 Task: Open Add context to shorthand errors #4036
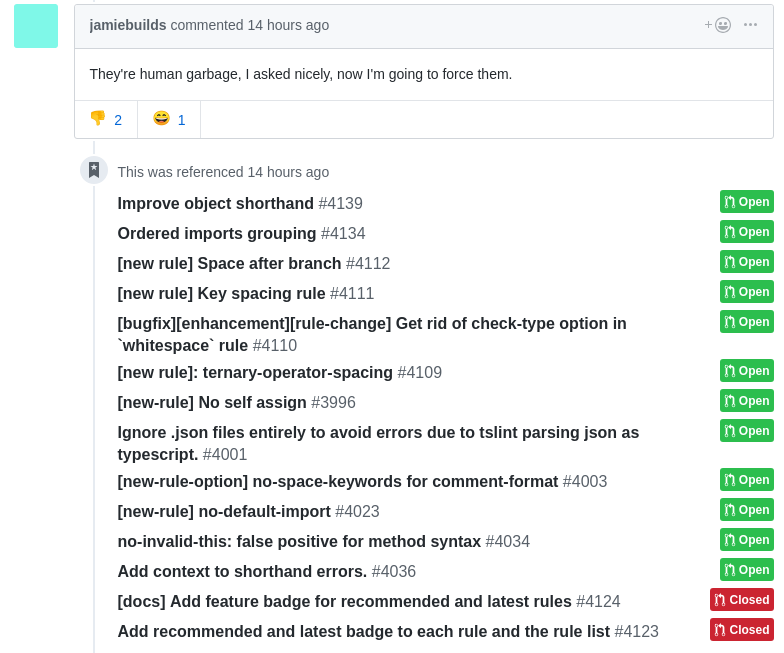pyautogui.click(x=266, y=572)
